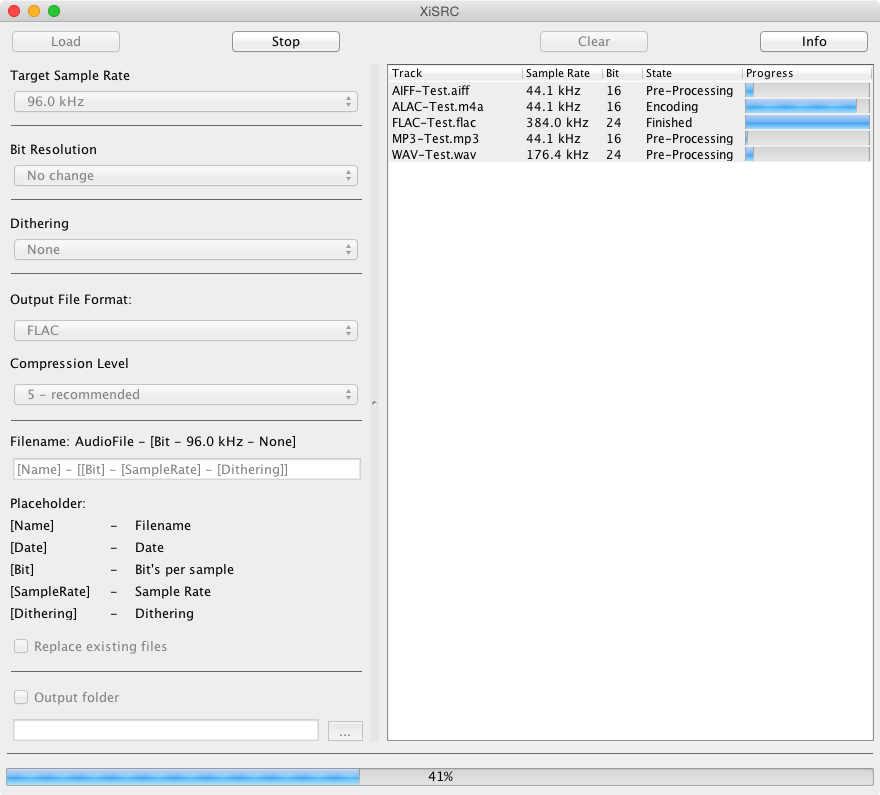Open Target Sample Rate dropdown
The width and height of the screenshot is (880, 795).
click(x=186, y=102)
